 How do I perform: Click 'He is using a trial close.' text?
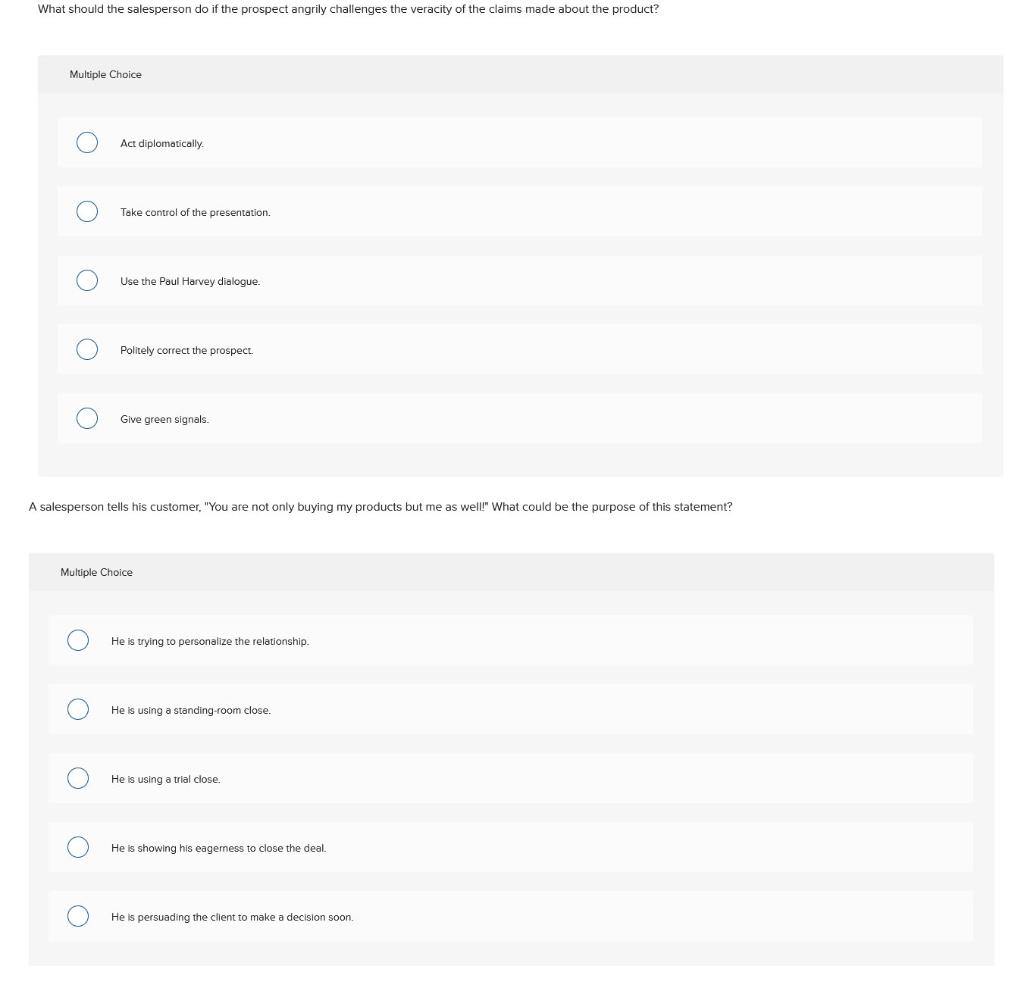(x=166, y=780)
